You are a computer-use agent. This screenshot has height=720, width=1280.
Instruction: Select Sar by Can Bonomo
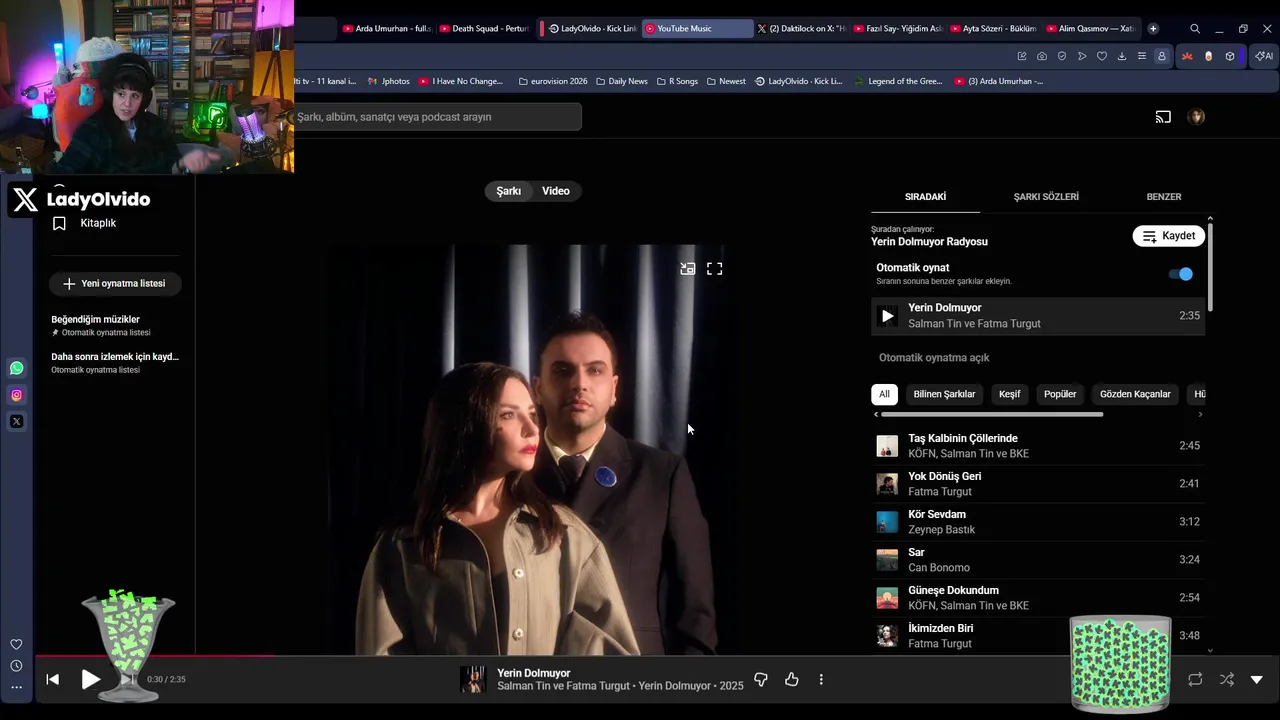1038,560
